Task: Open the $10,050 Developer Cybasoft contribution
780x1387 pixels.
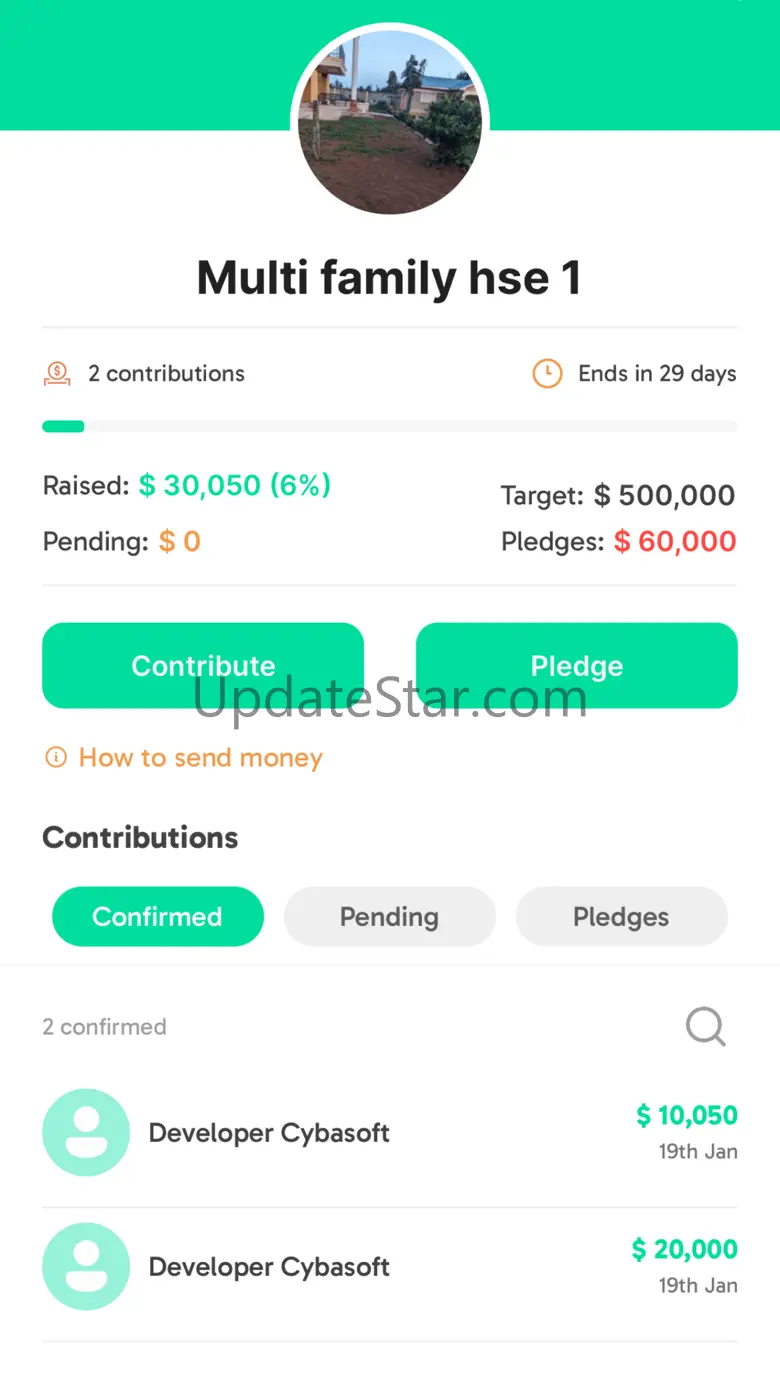Action: (390, 1132)
